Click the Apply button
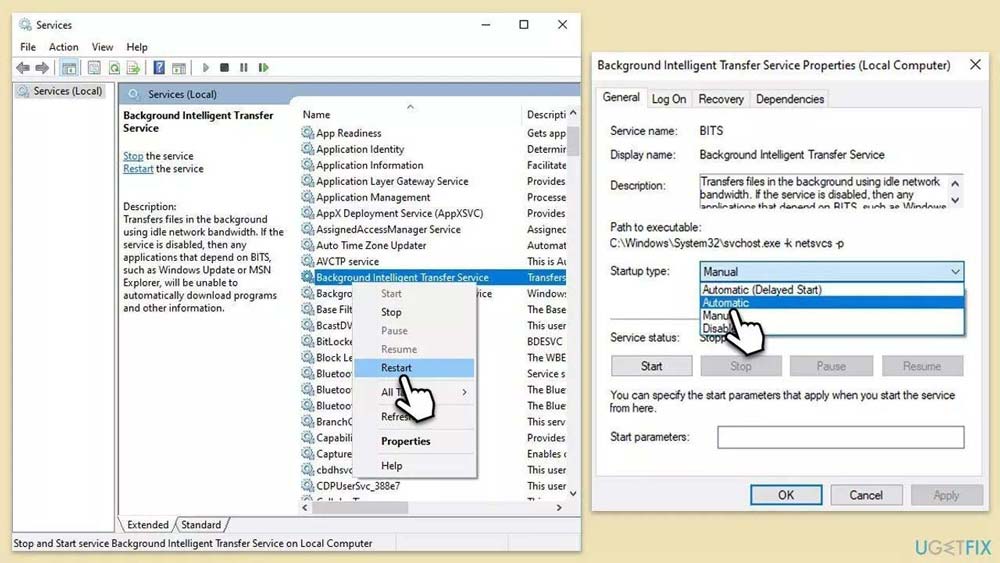Image resolution: width=1000 pixels, height=563 pixels. [x=946, y=495]
